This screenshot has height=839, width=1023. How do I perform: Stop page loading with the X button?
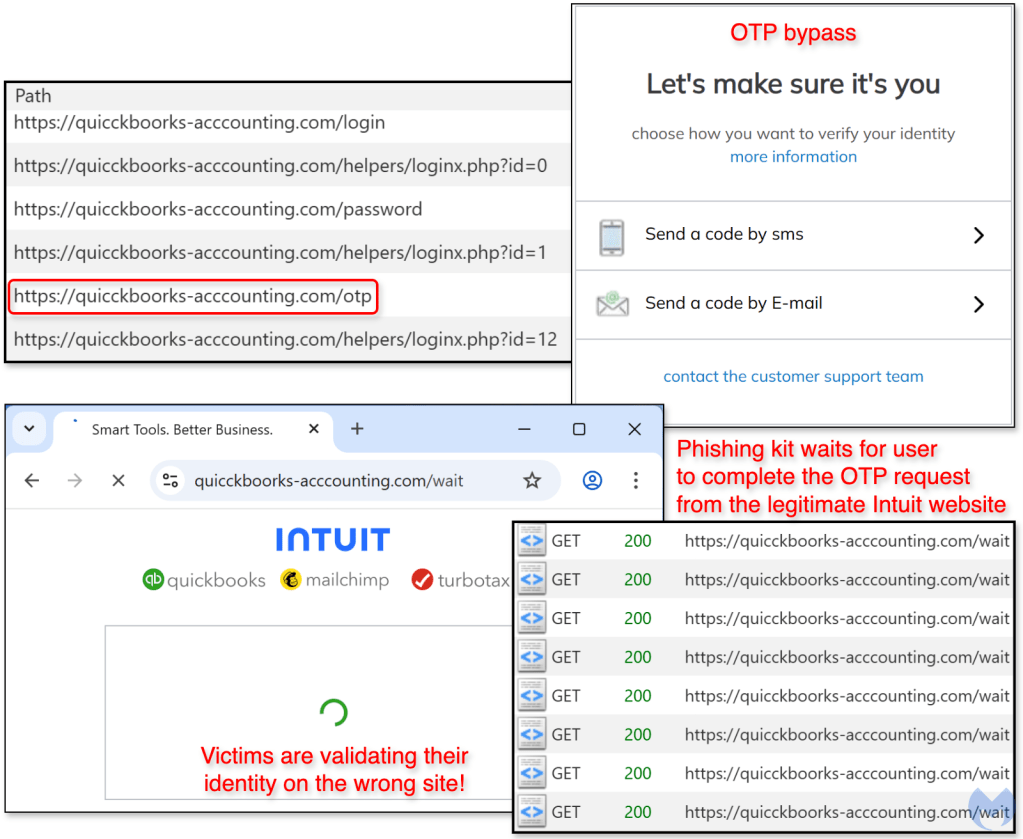click(x=118, y=481)
